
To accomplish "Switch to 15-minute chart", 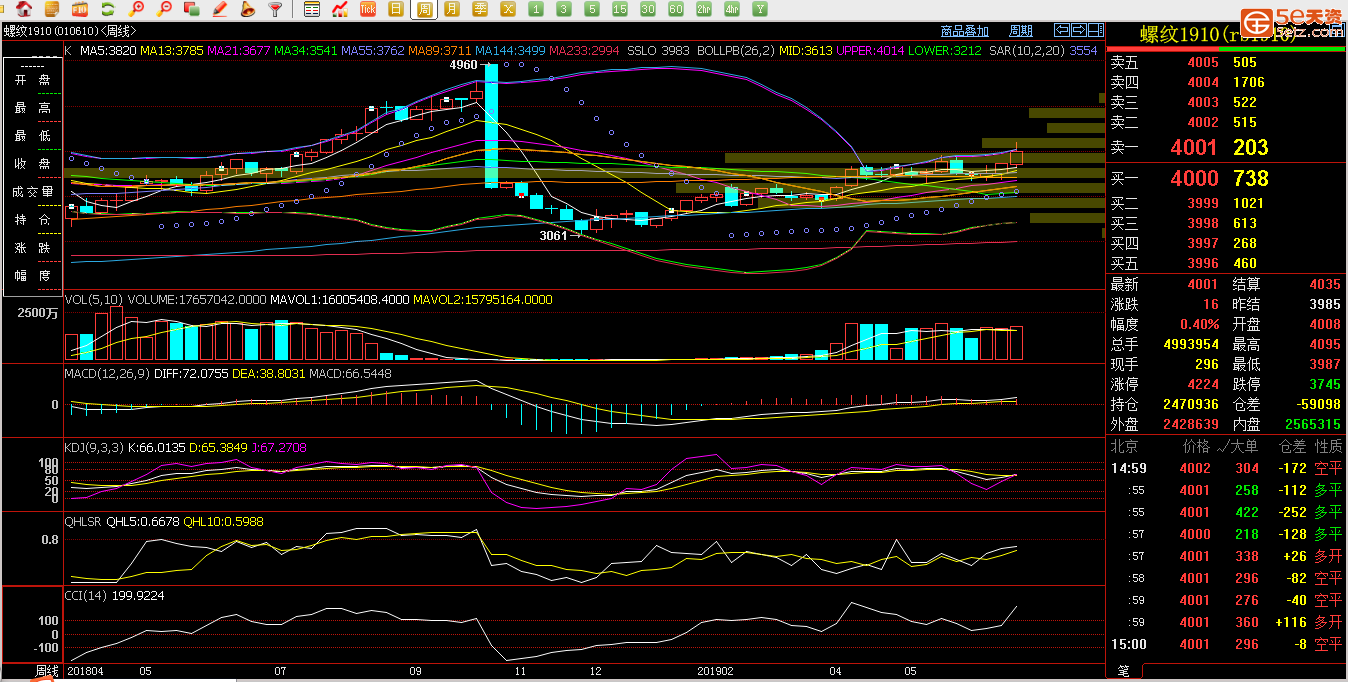I will click(x=620, y=9).
